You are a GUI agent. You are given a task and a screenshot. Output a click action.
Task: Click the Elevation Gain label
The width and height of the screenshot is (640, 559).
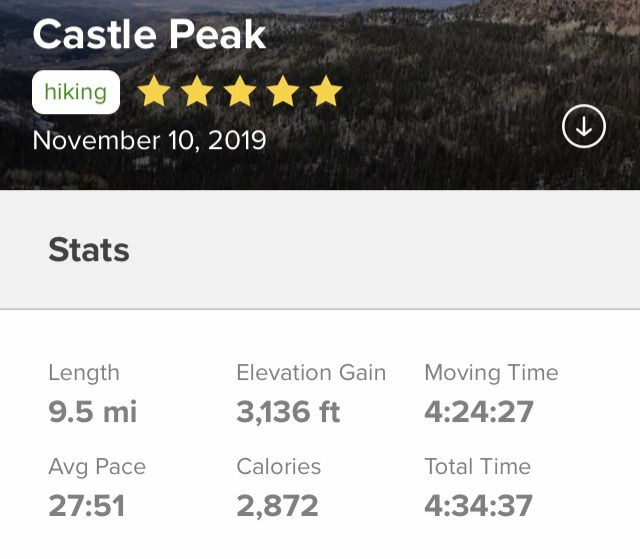[x=311, y=373]
